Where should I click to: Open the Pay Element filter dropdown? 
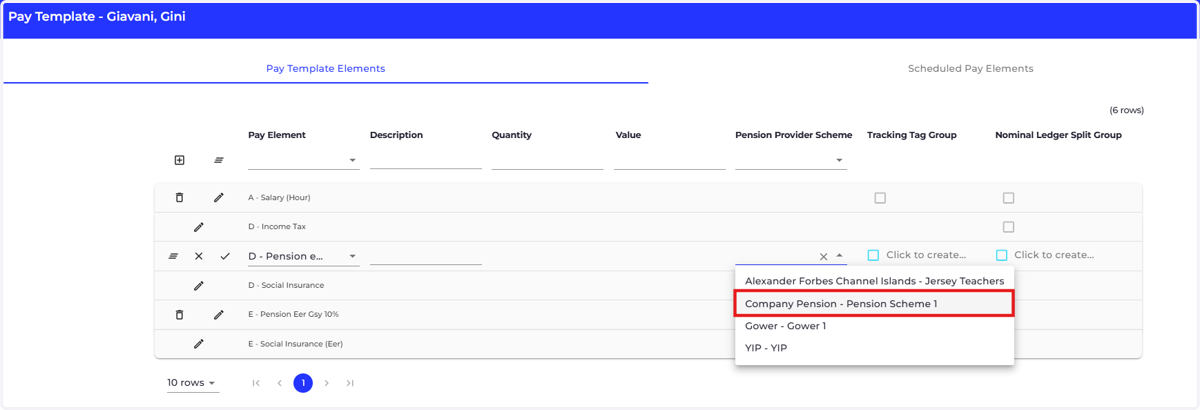[303, 160]
